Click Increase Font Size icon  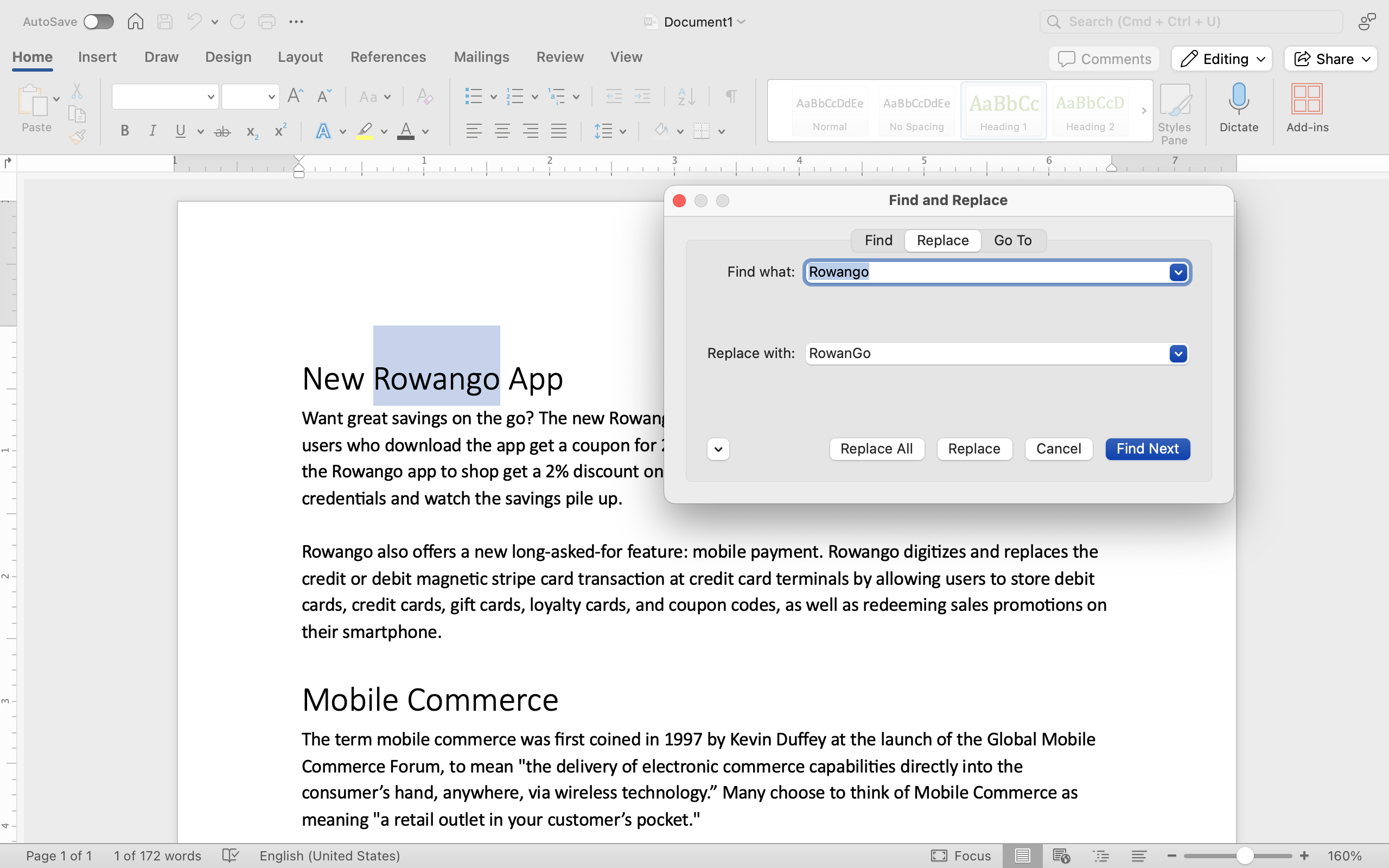coord(295,96)
